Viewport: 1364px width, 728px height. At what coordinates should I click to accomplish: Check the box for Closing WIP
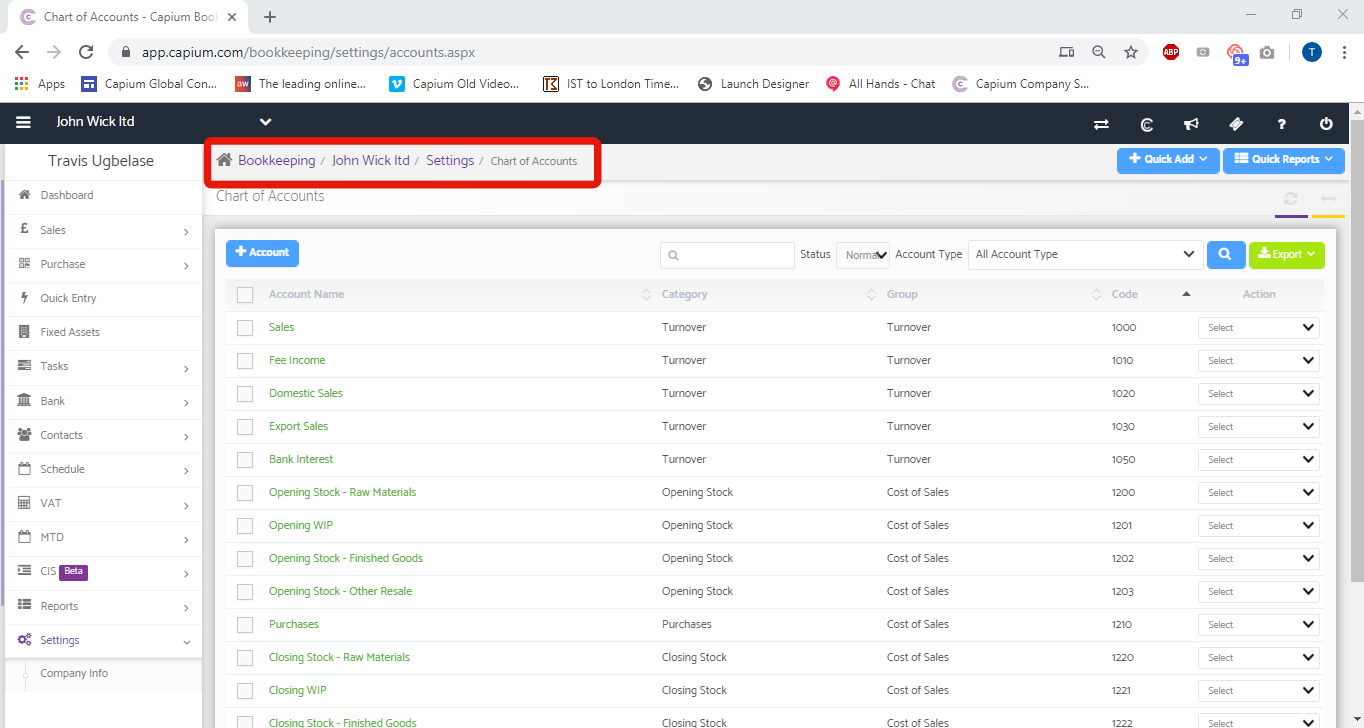point(245,691)
